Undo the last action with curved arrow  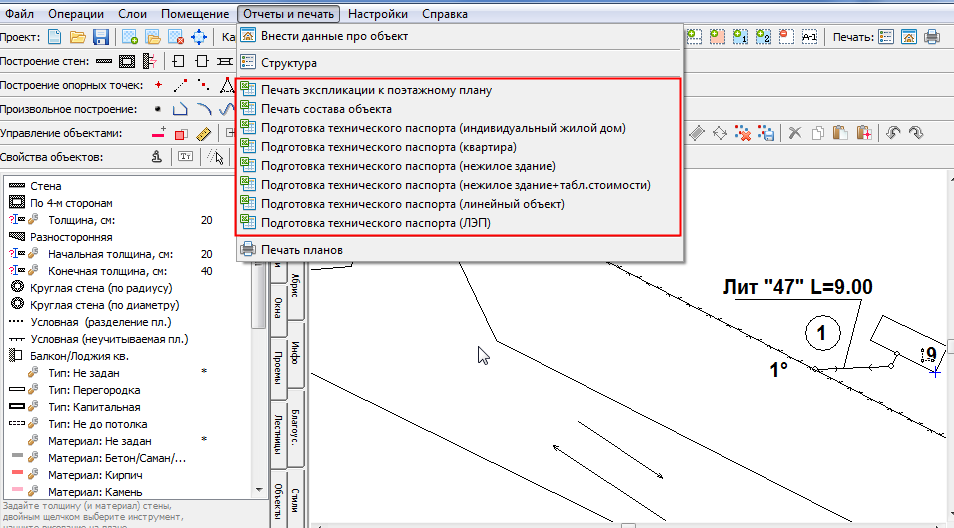[x=893, y=133]
